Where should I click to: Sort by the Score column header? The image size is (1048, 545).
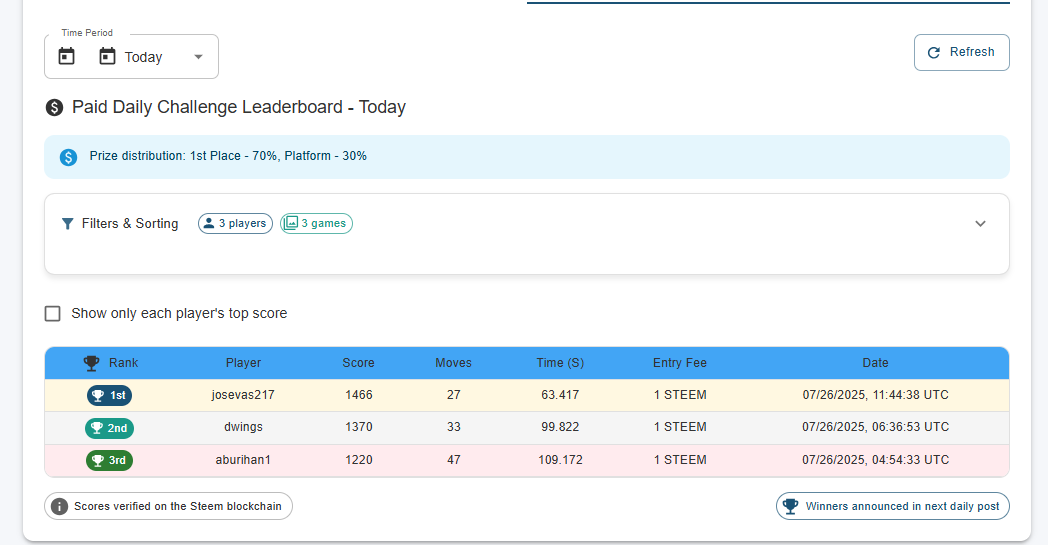point(358,362)
